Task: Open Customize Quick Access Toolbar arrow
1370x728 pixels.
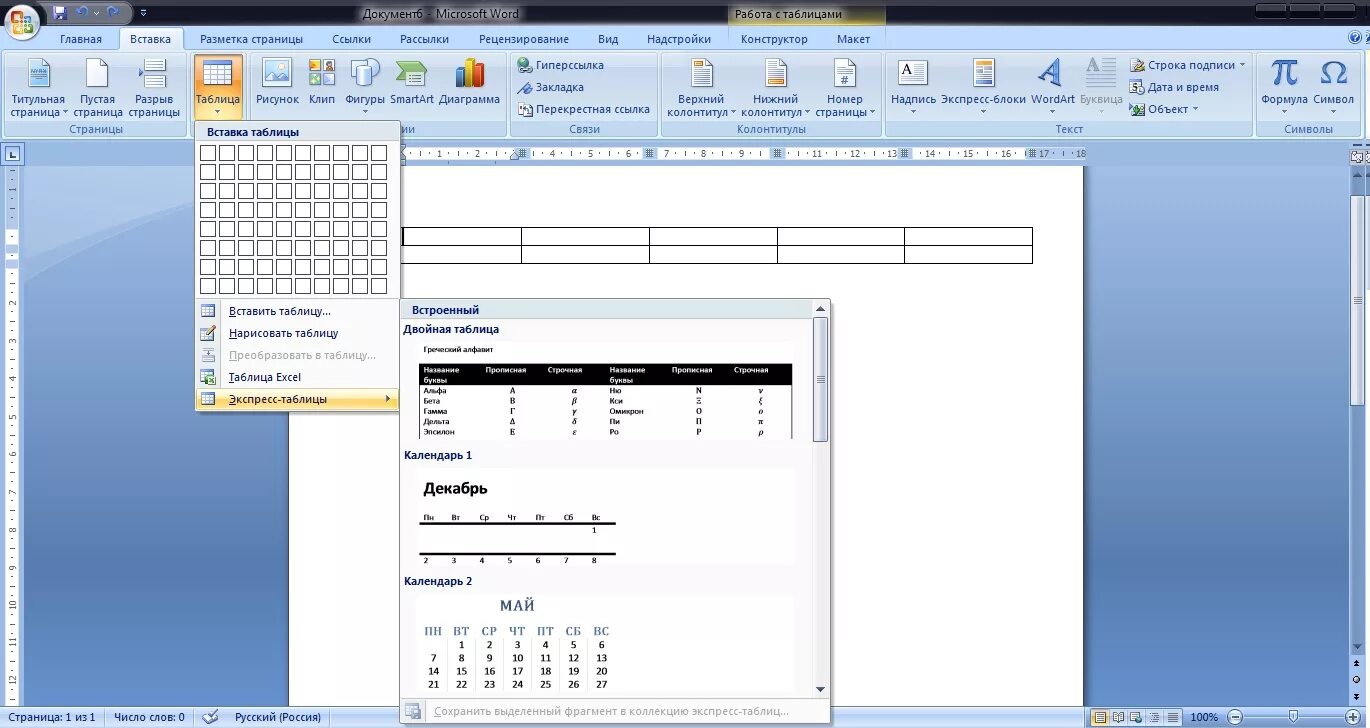Action: pyautogui.click(x=144, y=13)
